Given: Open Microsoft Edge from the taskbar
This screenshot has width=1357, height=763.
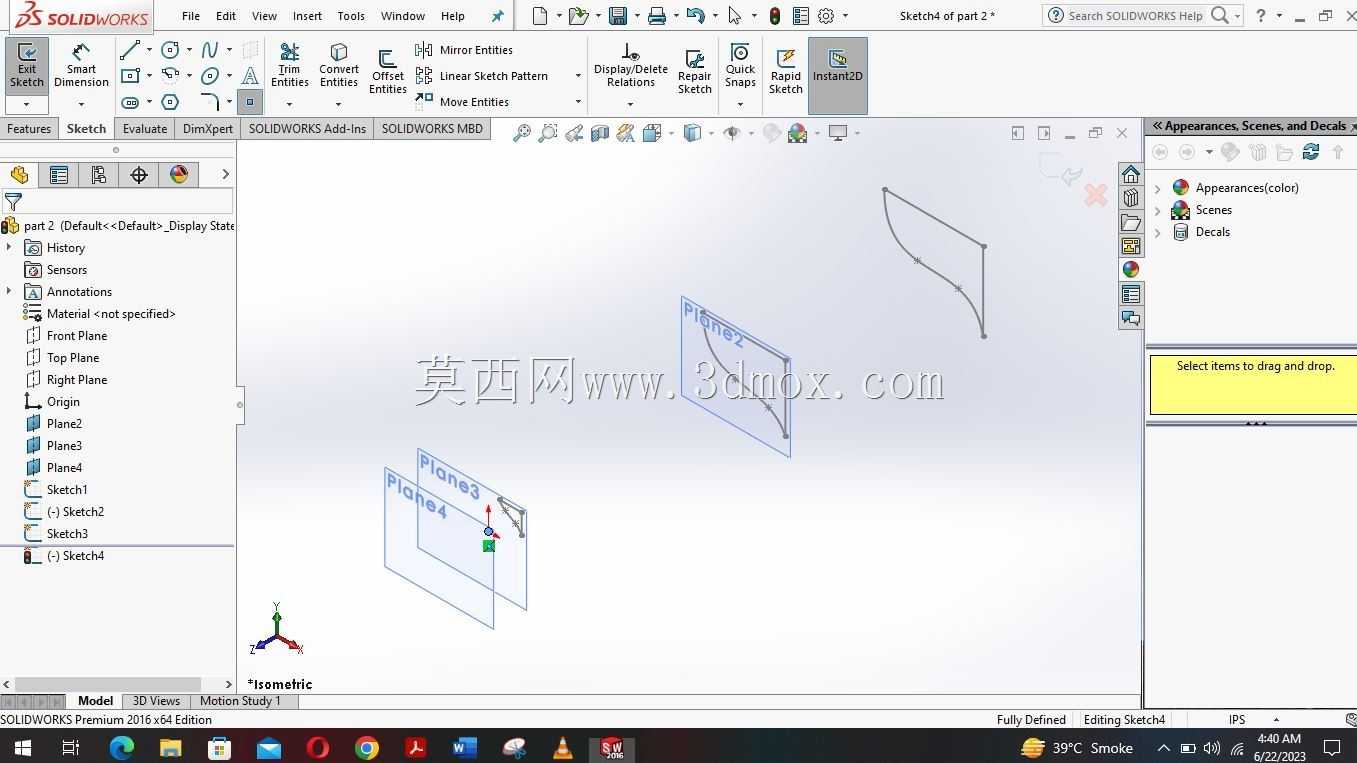Looking at the screenshot, I should pos(122,748).
